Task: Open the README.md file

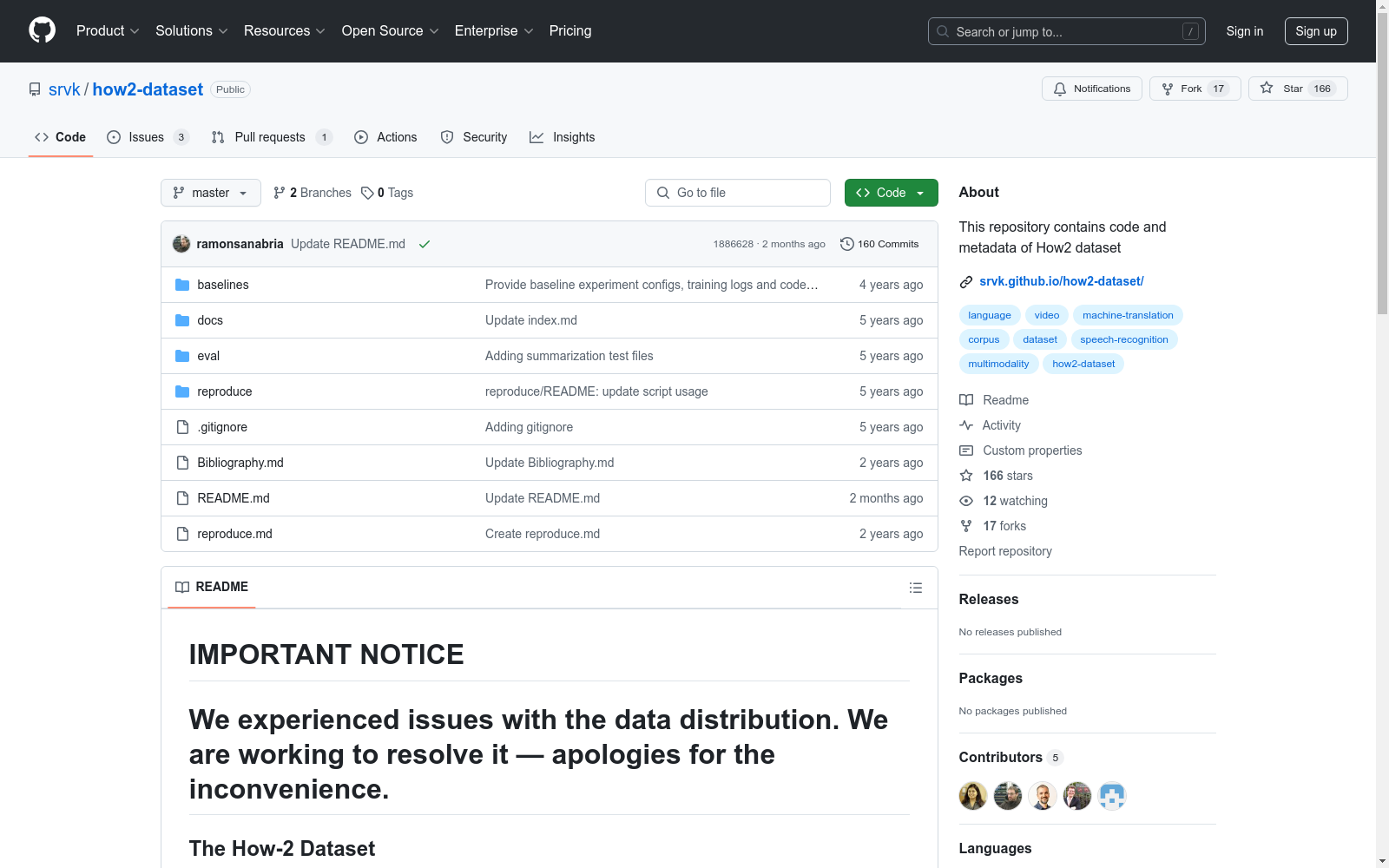Action: point(234,498)
